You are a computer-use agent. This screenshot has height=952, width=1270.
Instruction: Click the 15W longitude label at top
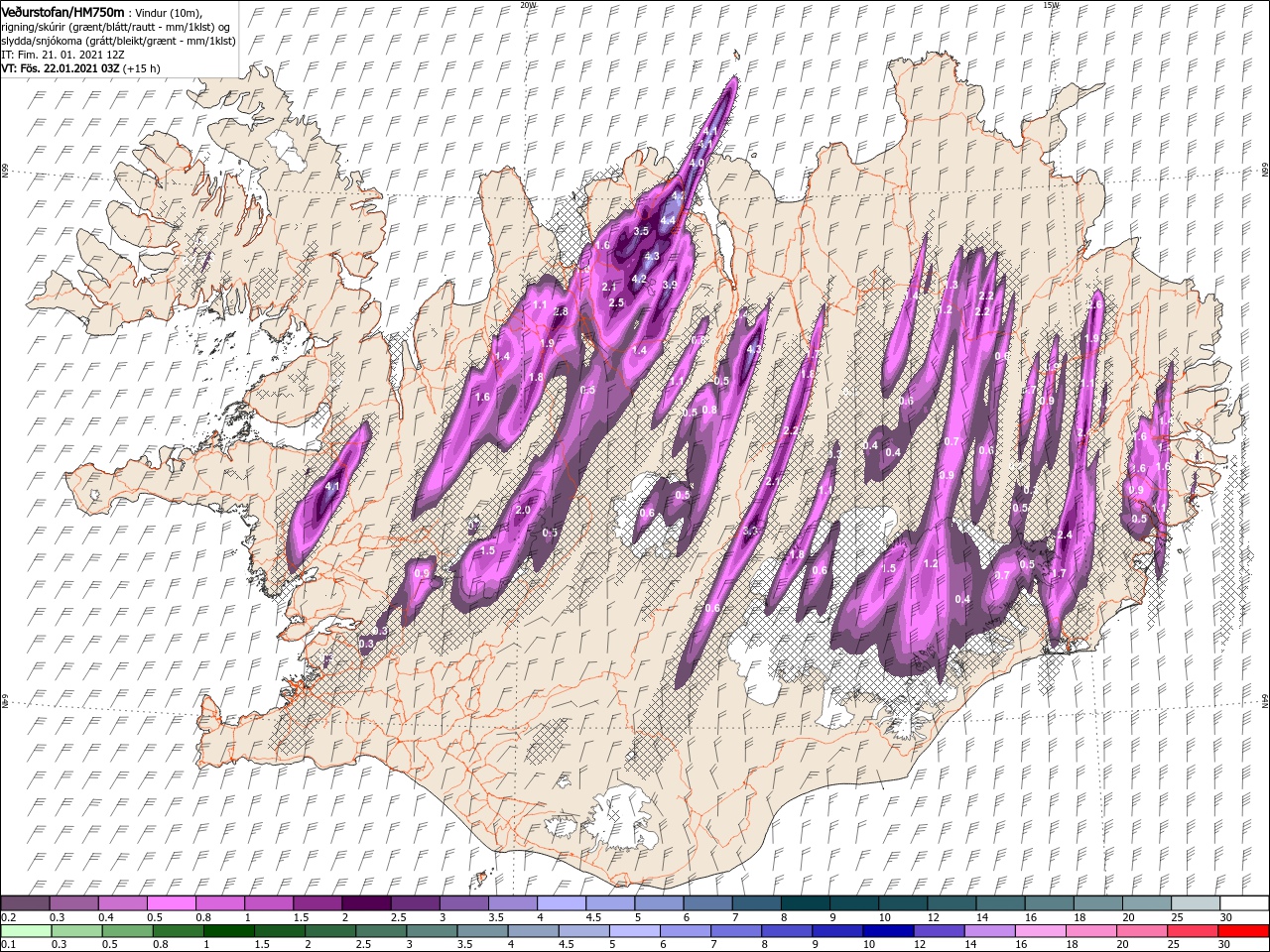pyautogui.click(x=1050, y=5)
